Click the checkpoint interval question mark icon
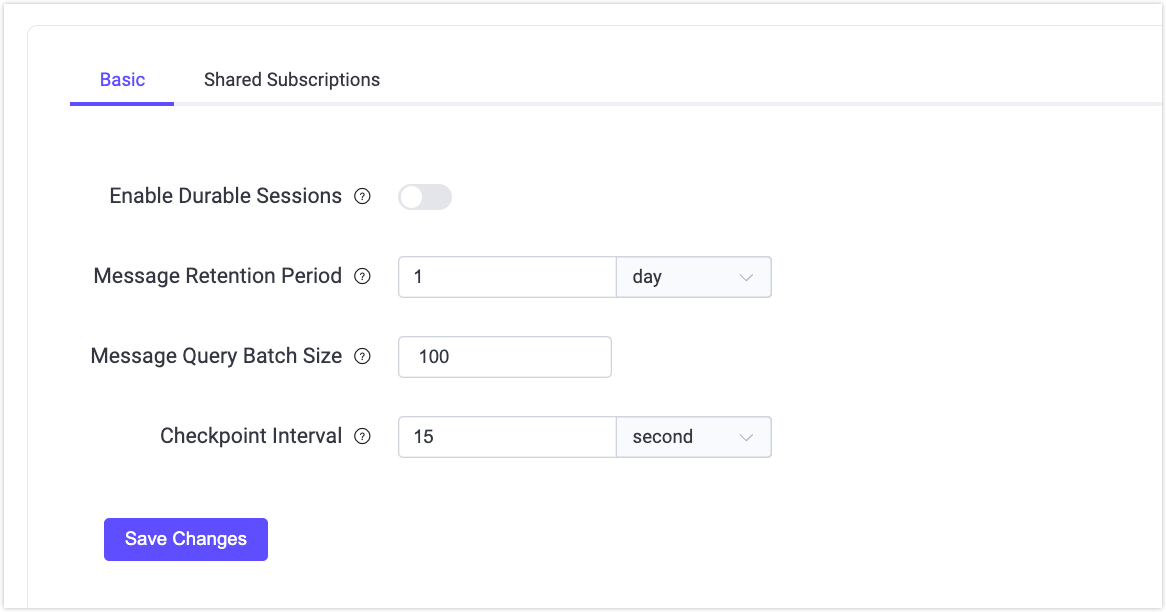This screenshot has height=612, width=1166. [x=362, y=436]
